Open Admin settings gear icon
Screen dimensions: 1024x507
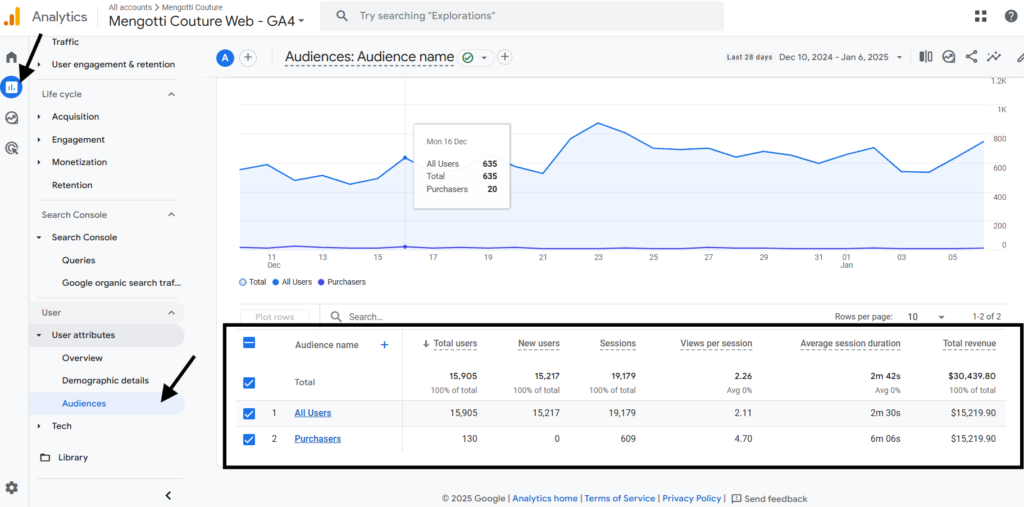(12, 487)
